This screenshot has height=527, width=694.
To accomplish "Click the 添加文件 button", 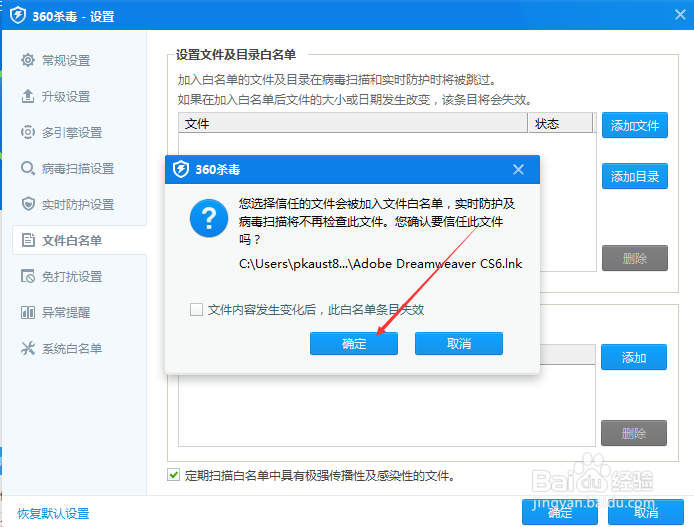I will click(635, 125).
